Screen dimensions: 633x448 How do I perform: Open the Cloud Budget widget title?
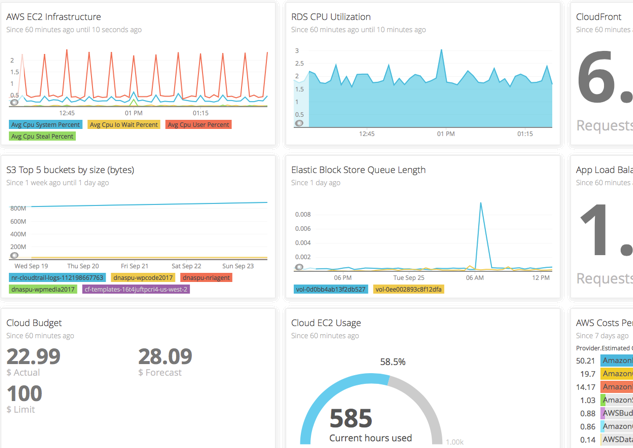coord(34,323)
